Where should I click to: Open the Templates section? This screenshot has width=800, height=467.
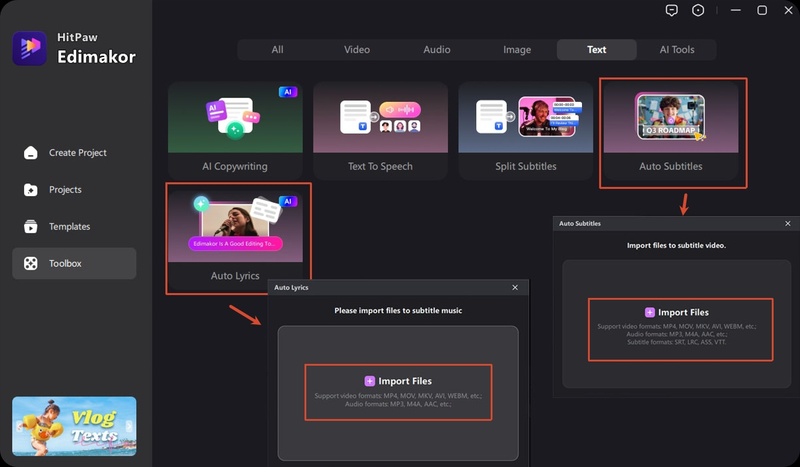click(74, 227)
